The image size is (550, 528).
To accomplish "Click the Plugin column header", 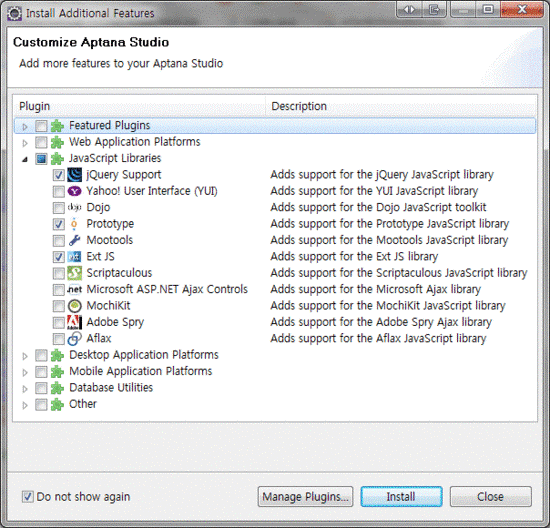I will tap(139, 106).
